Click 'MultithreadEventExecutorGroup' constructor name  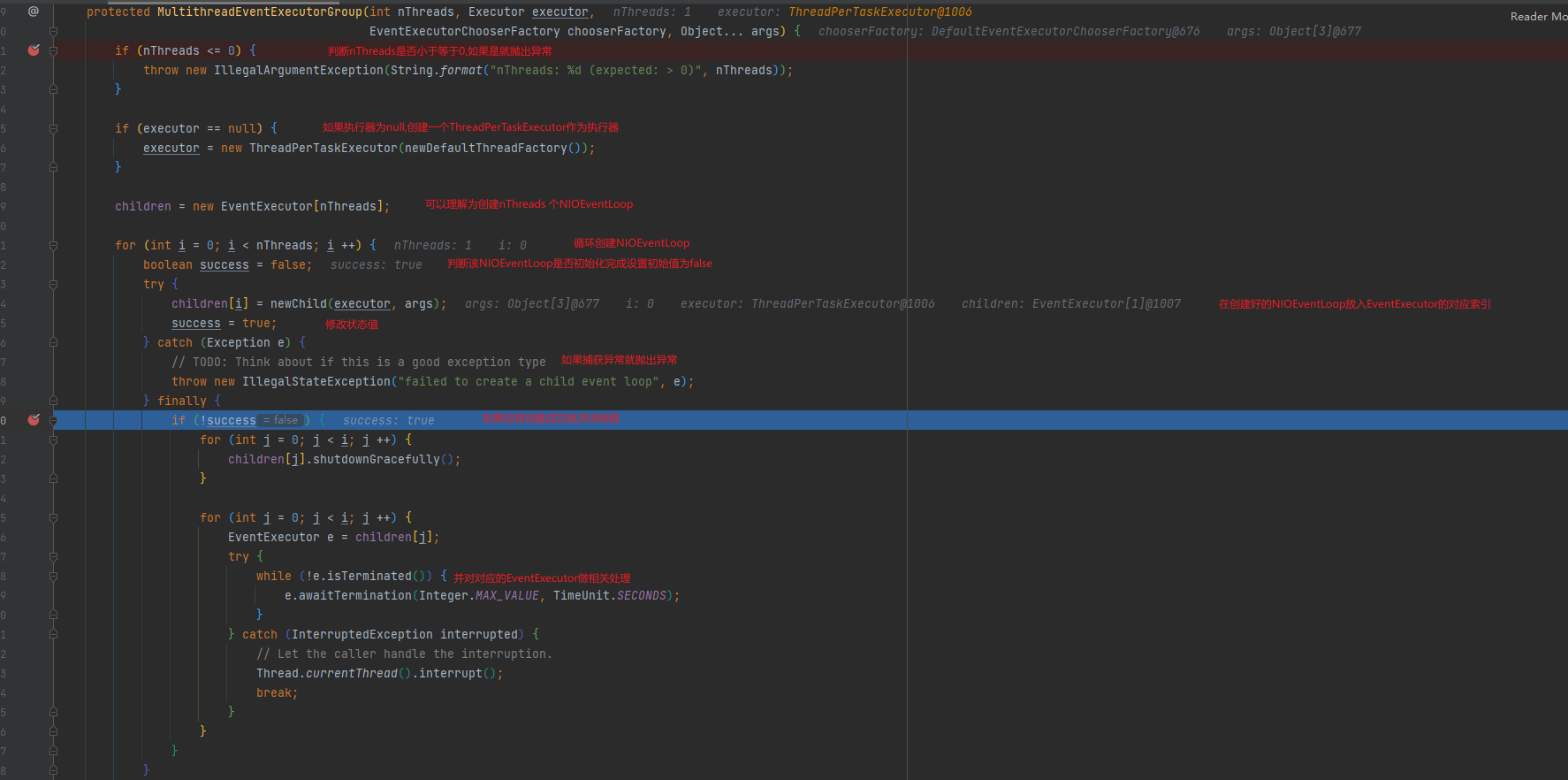259,11
